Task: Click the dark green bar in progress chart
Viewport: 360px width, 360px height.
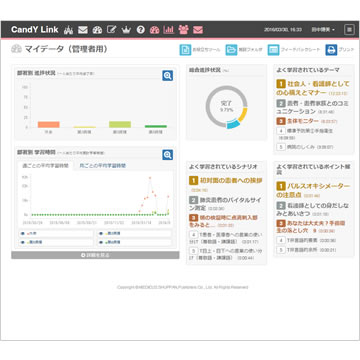Action: pos(156,126)
